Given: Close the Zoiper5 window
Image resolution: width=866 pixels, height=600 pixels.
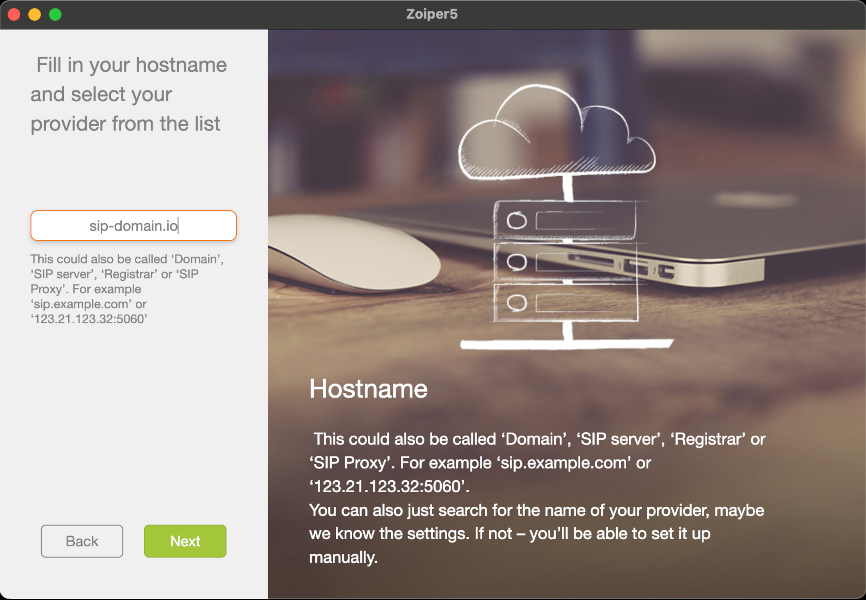Looking at the screenshot, I should click(14, 15).
